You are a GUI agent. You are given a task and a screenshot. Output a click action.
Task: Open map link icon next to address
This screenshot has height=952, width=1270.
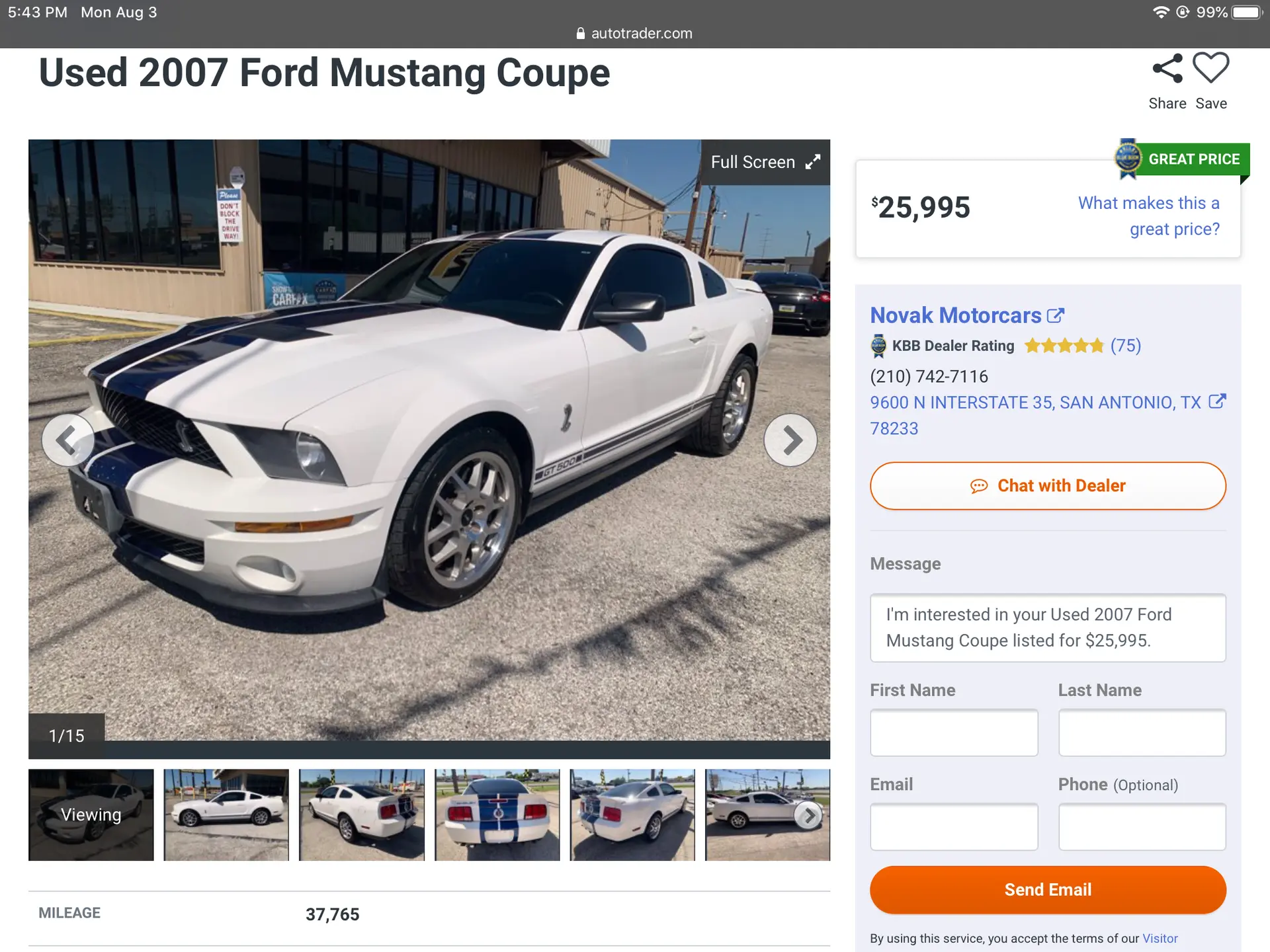tap(1217, 401)
